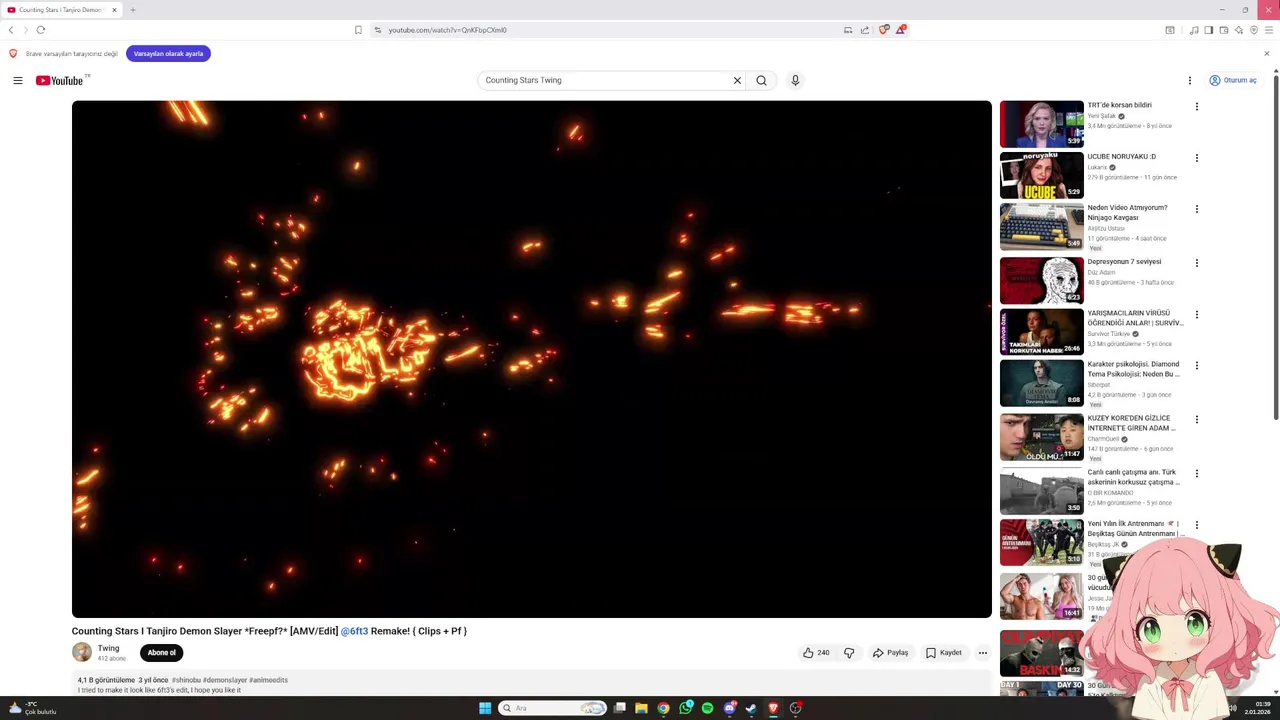The height and width of the screenshot is (720, 1280).
Task: Run the search with the magnifier button
Action: coord(761,80)
